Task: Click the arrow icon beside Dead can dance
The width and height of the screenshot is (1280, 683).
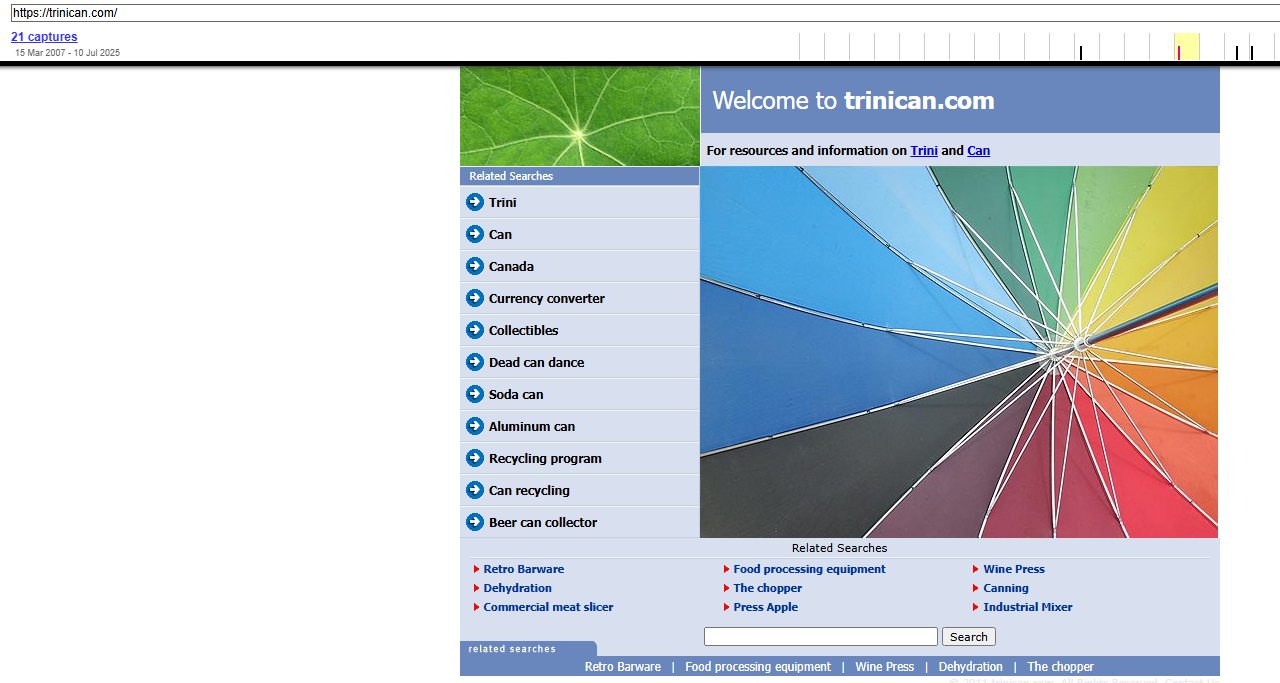Action: [x=474, y=362]
